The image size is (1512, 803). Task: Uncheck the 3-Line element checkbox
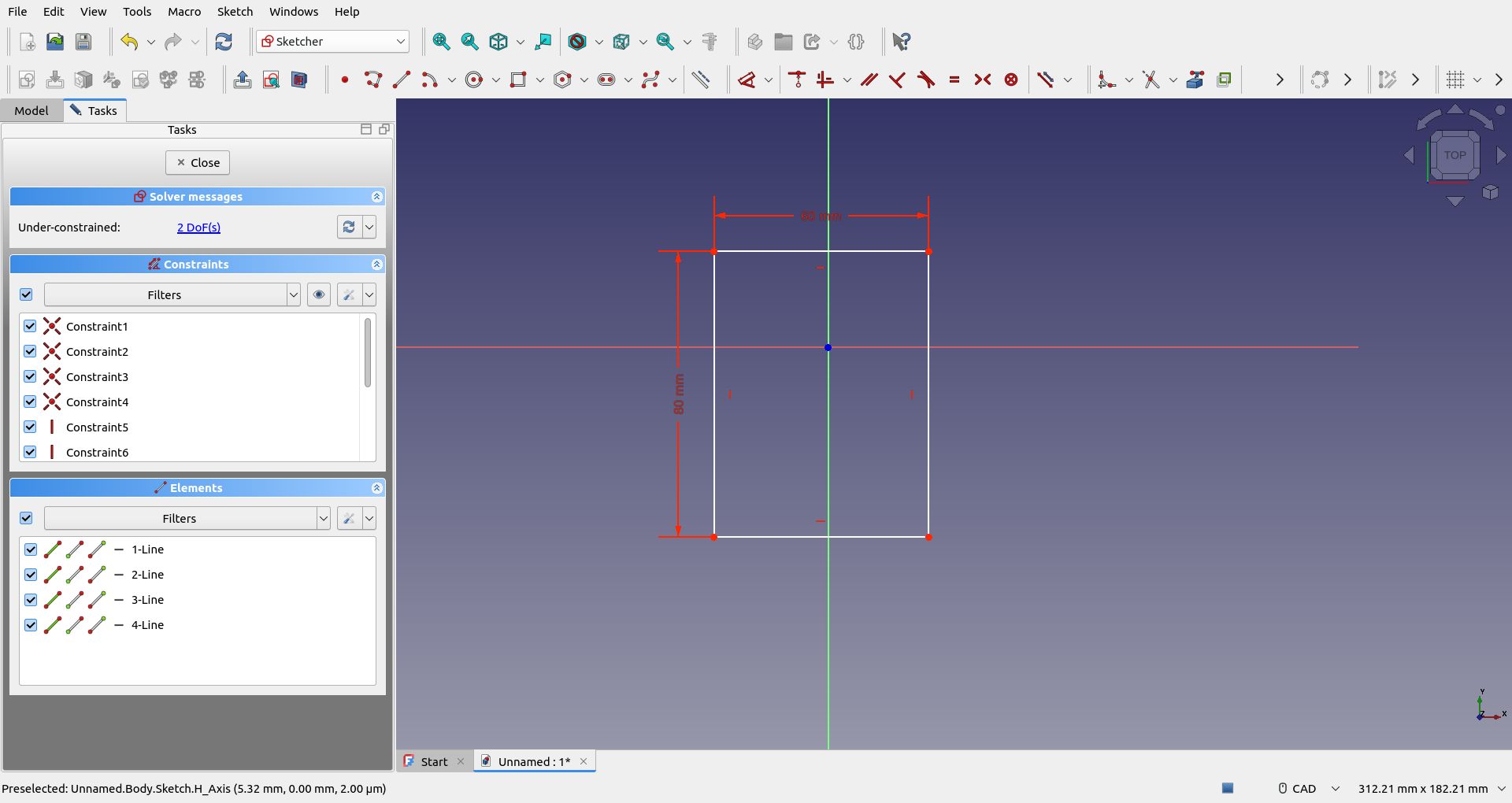[x=31, y=600]
